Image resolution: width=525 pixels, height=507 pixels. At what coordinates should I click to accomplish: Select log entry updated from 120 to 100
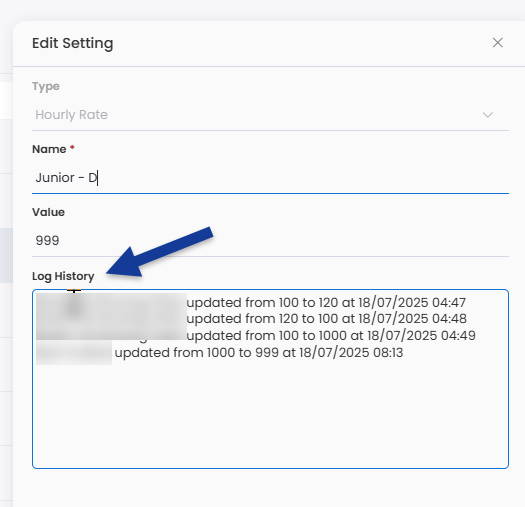point(326,318)
